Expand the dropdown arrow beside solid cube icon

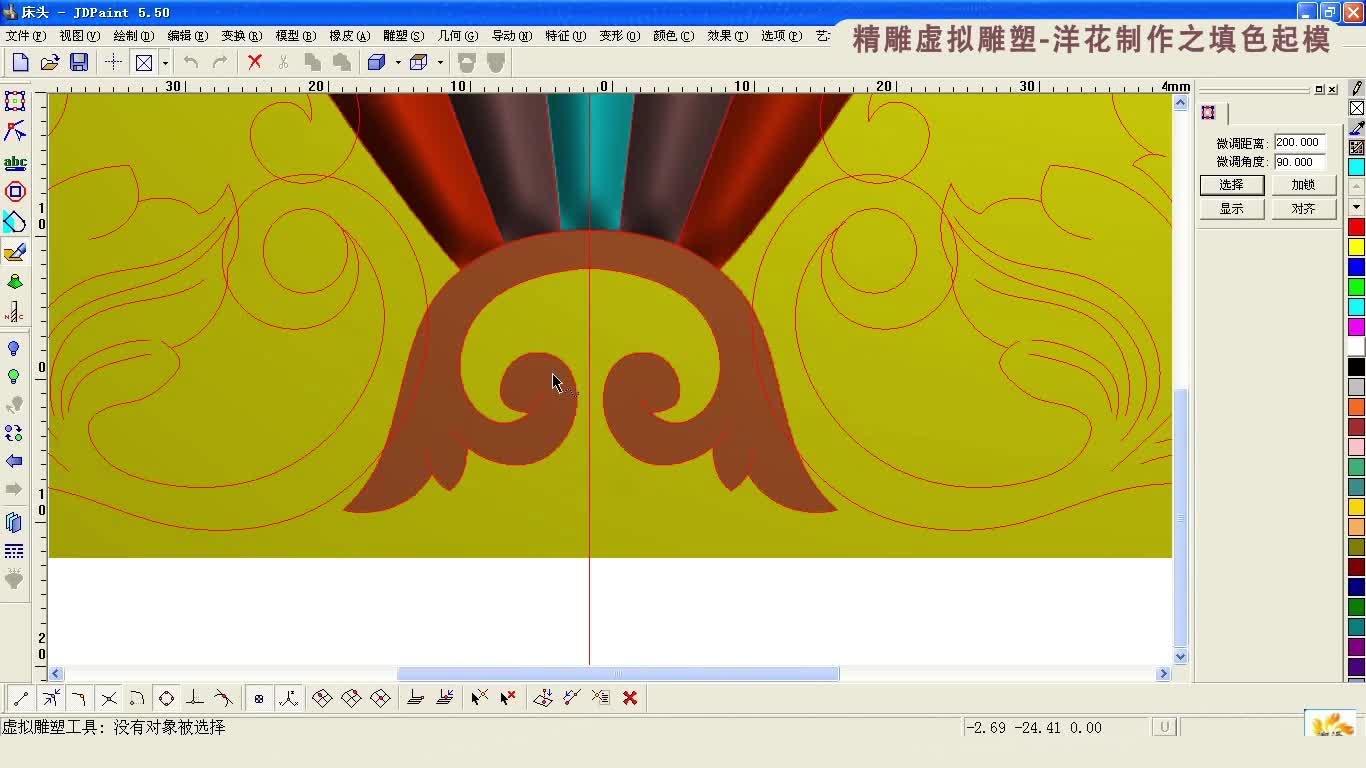click(x=398, y=62)
